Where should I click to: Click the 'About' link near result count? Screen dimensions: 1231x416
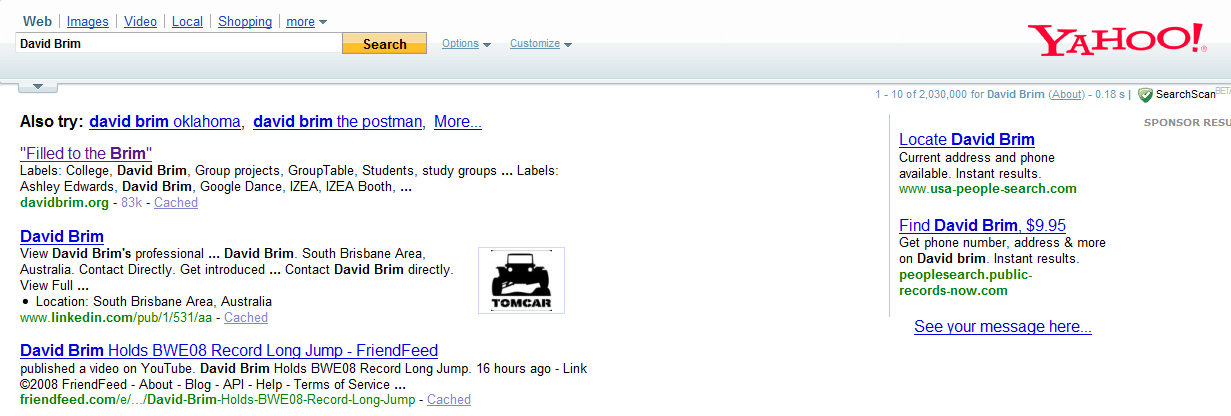(1067, 94)
